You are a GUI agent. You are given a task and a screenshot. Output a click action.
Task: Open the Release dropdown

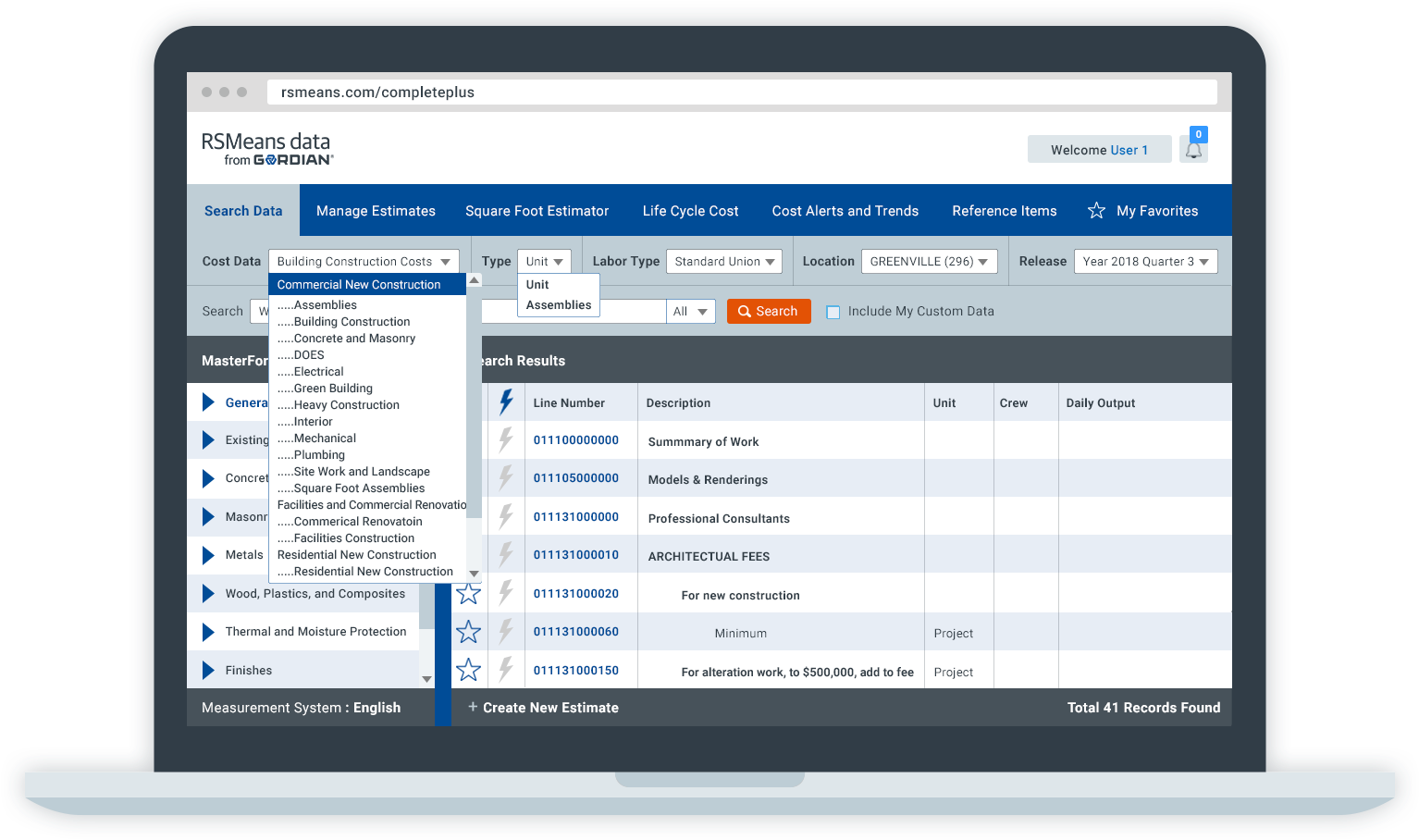pyautogui.click(x=1145, y=262)
